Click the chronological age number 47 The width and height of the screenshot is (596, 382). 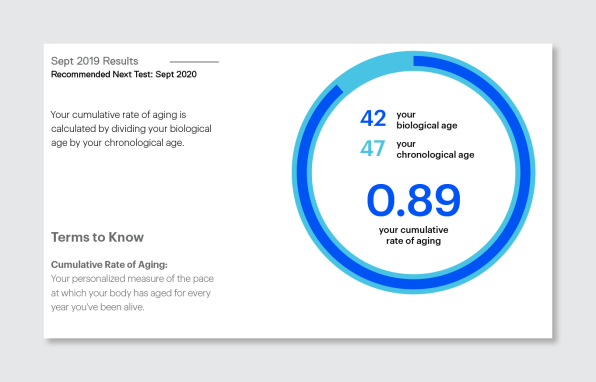(372, 148)
